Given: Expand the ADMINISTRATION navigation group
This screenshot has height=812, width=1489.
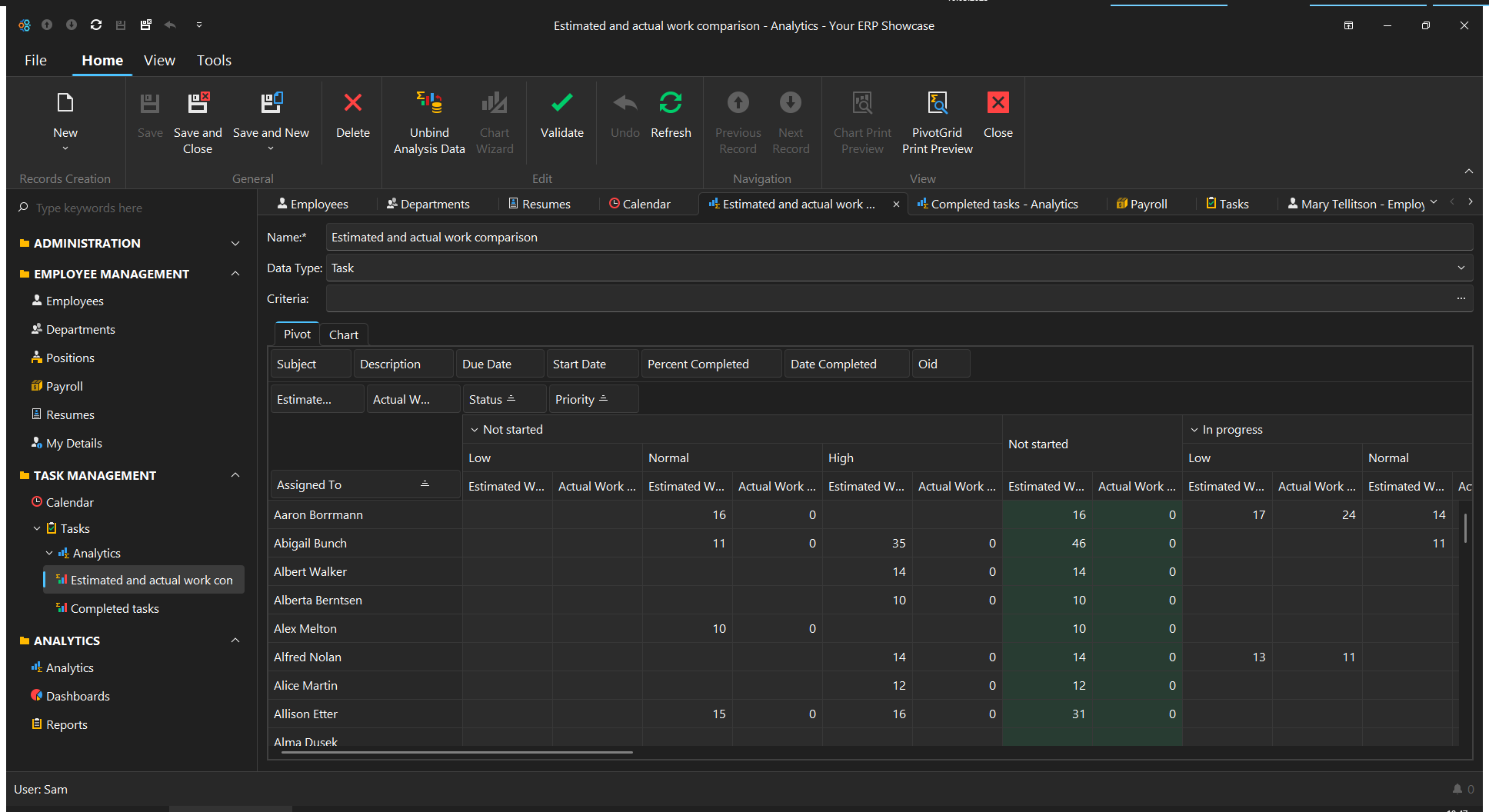Looking at the screenshot, I should coord(235,244).
